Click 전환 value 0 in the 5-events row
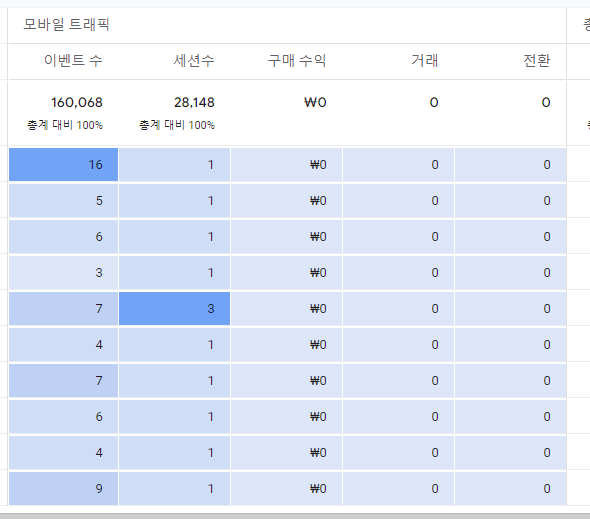Viewport: 590px width, 519px height. [511, 201]
